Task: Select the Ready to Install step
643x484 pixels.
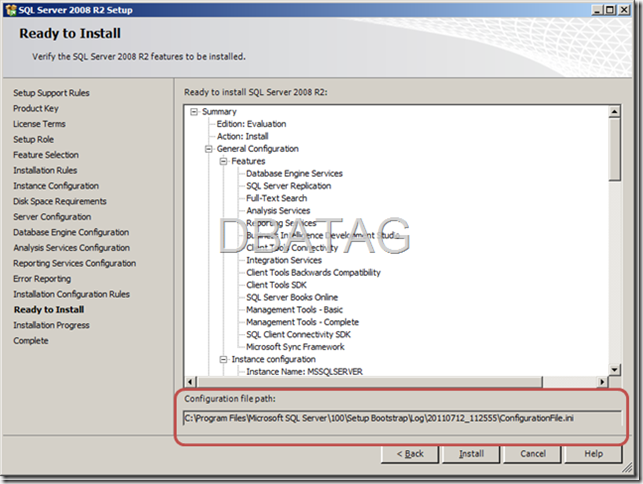Action: point(49,310)
